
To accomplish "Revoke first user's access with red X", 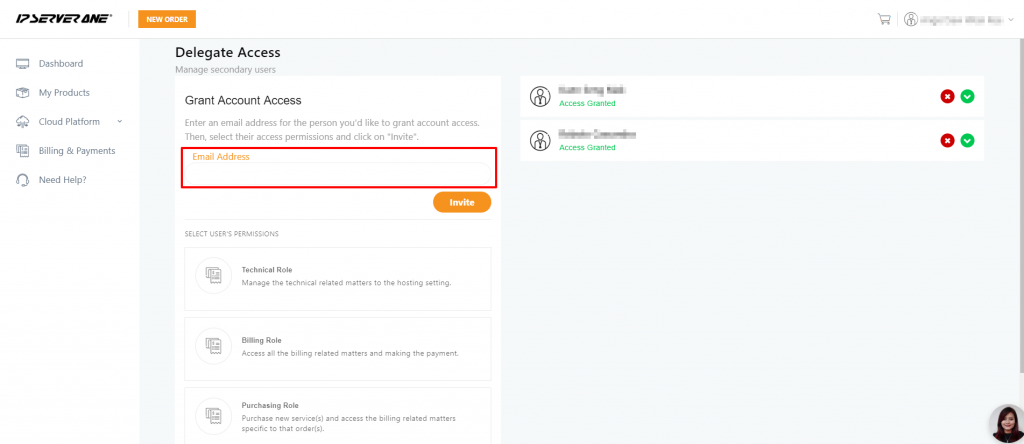I will pyautogui.click(x=948, y=96).
